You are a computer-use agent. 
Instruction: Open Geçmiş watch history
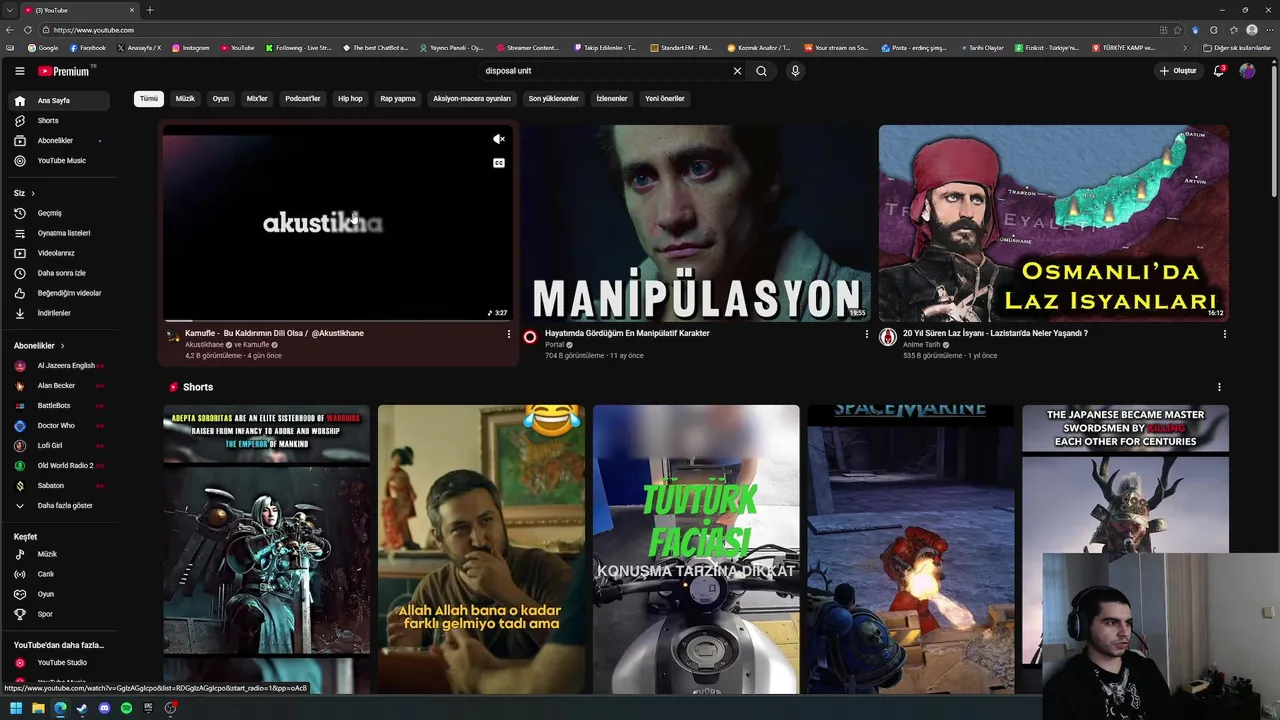(59, 213)
